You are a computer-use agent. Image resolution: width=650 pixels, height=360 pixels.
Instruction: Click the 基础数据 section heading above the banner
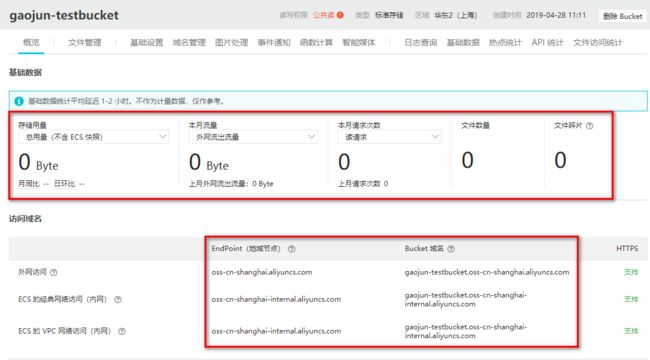(x=25, y=73)
